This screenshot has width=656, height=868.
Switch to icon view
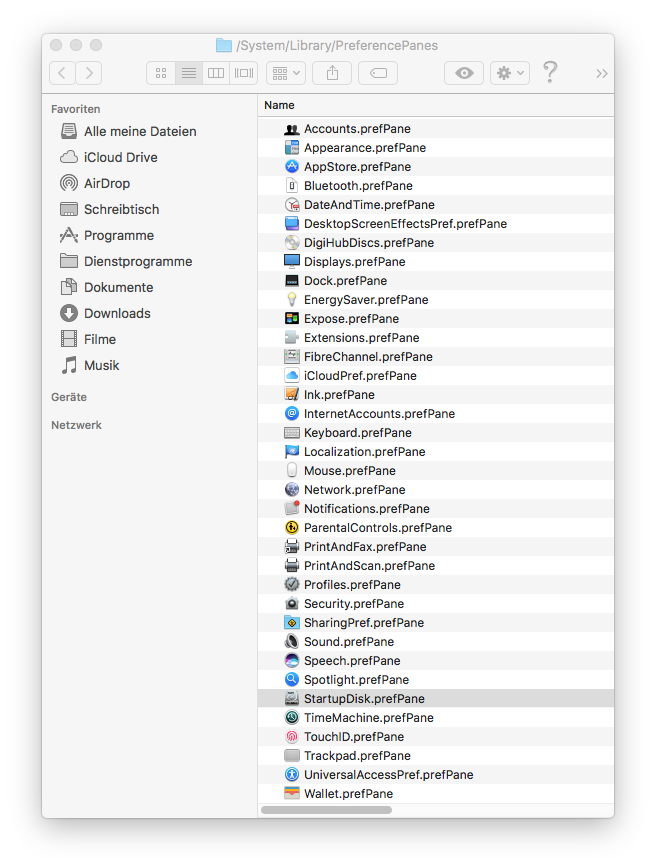[x=161, y=73]
